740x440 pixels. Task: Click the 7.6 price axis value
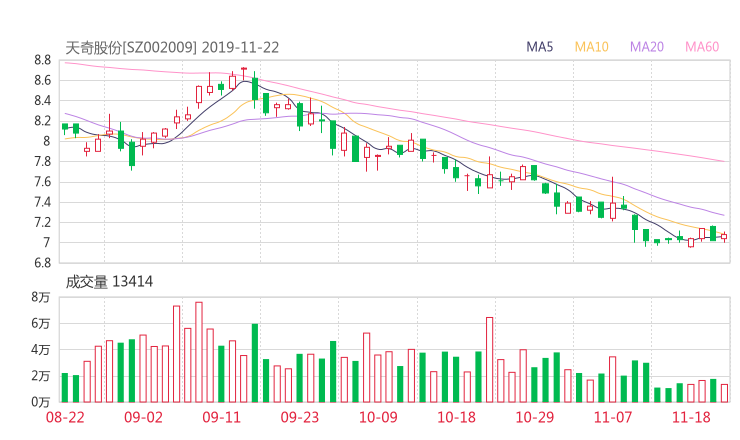[x=42, y=182]
